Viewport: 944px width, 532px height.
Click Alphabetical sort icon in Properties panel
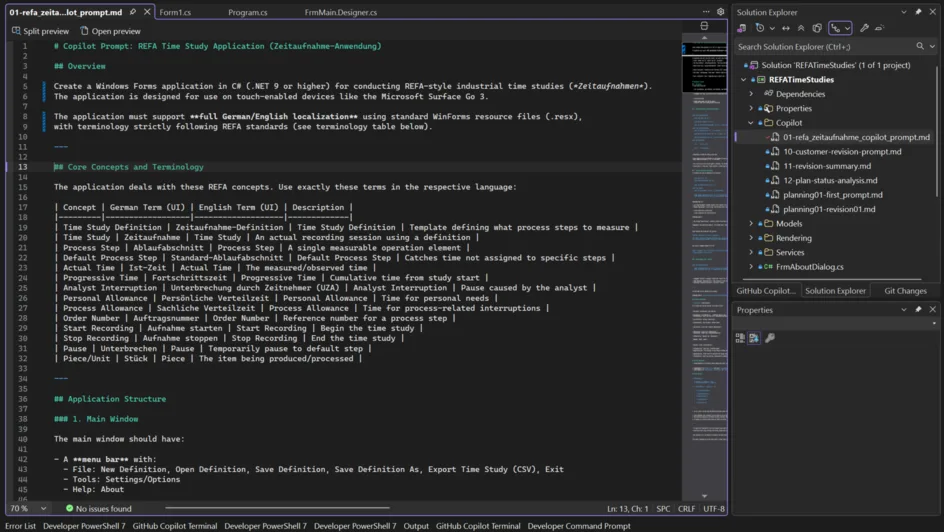coord(754,338)
